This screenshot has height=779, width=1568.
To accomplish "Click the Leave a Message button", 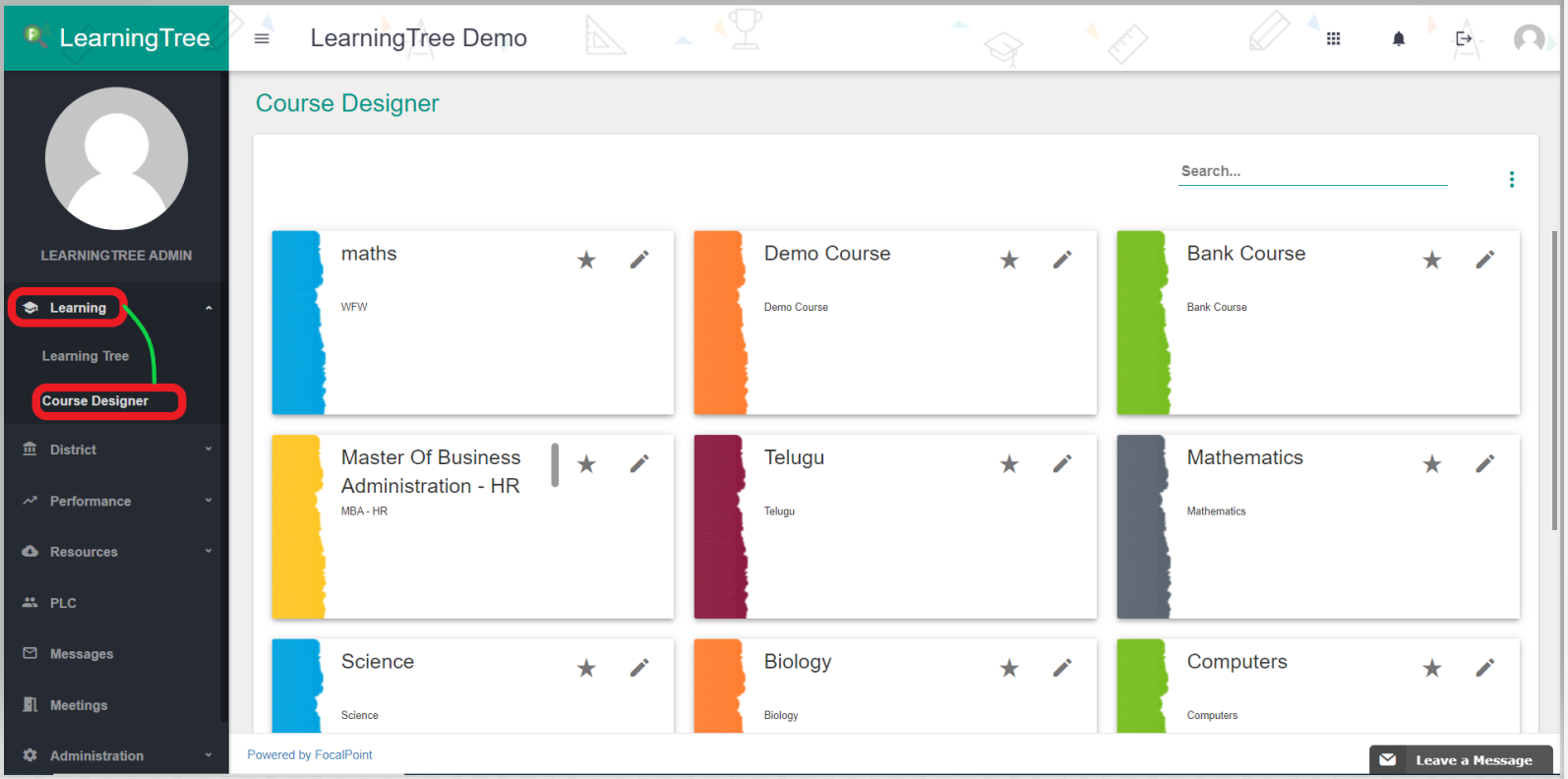I will [x=1461, y=759].
